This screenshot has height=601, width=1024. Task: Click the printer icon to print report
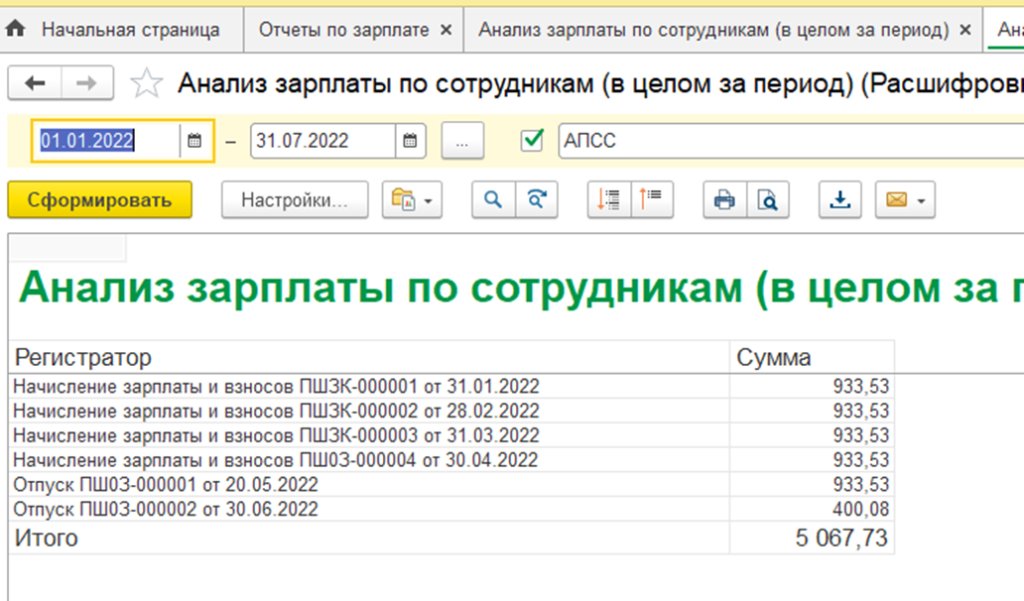pyautogui.click(x=724, y=200)
